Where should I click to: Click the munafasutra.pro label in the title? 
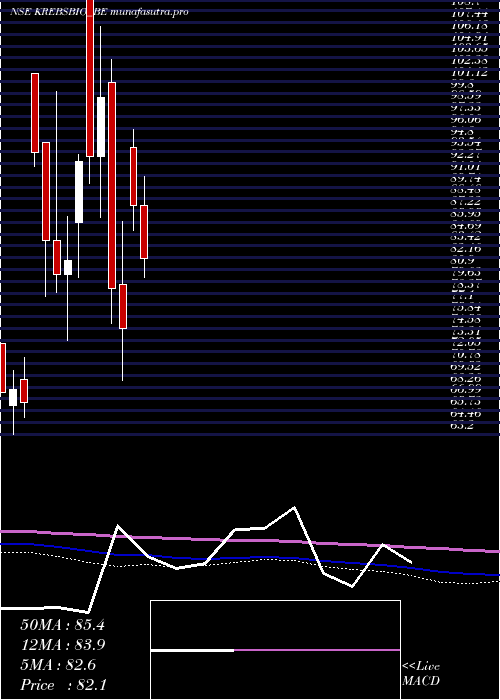tap(149, 12)
